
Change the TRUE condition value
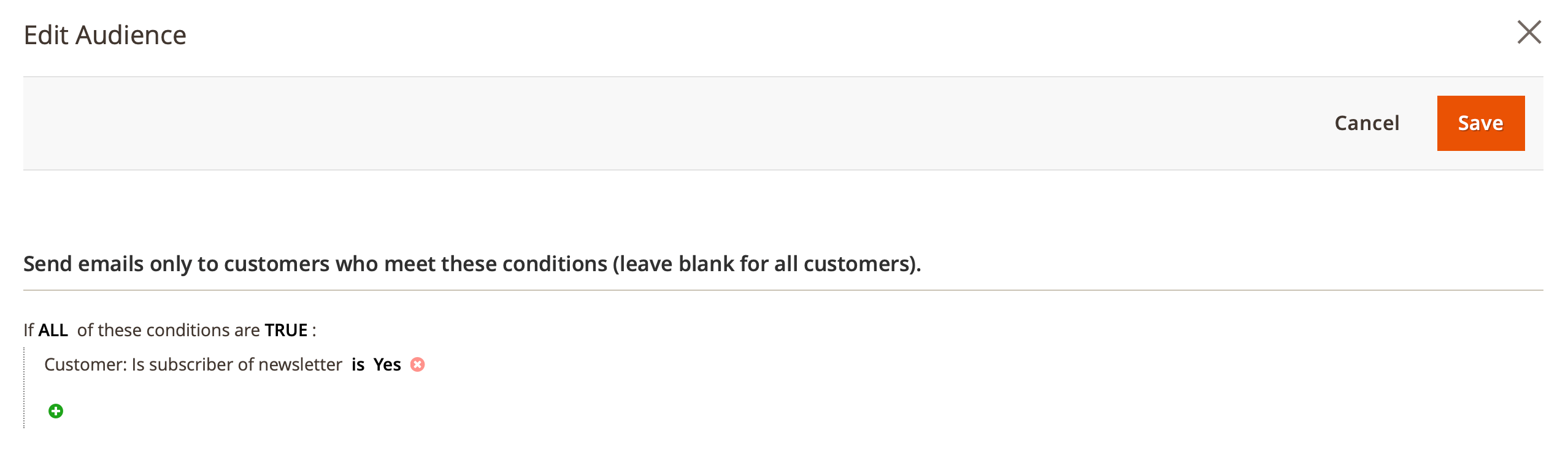[286, 331]
